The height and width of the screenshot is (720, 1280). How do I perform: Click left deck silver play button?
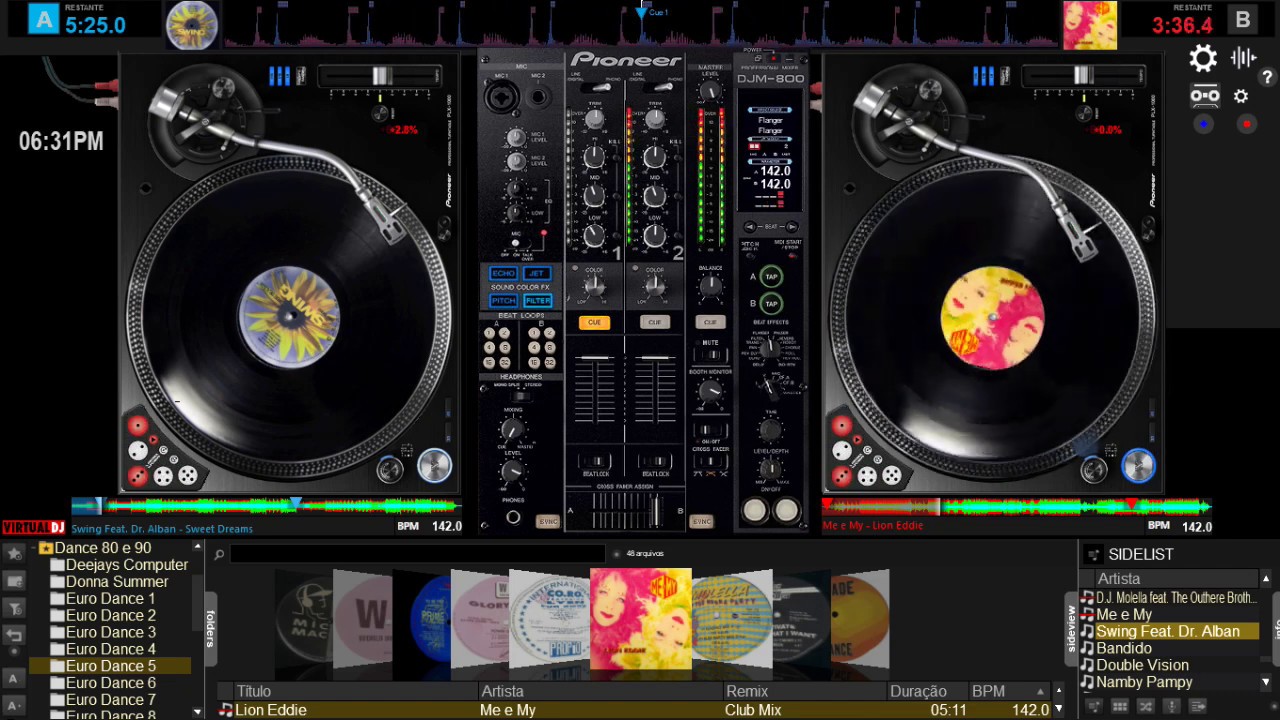point(434,466)
